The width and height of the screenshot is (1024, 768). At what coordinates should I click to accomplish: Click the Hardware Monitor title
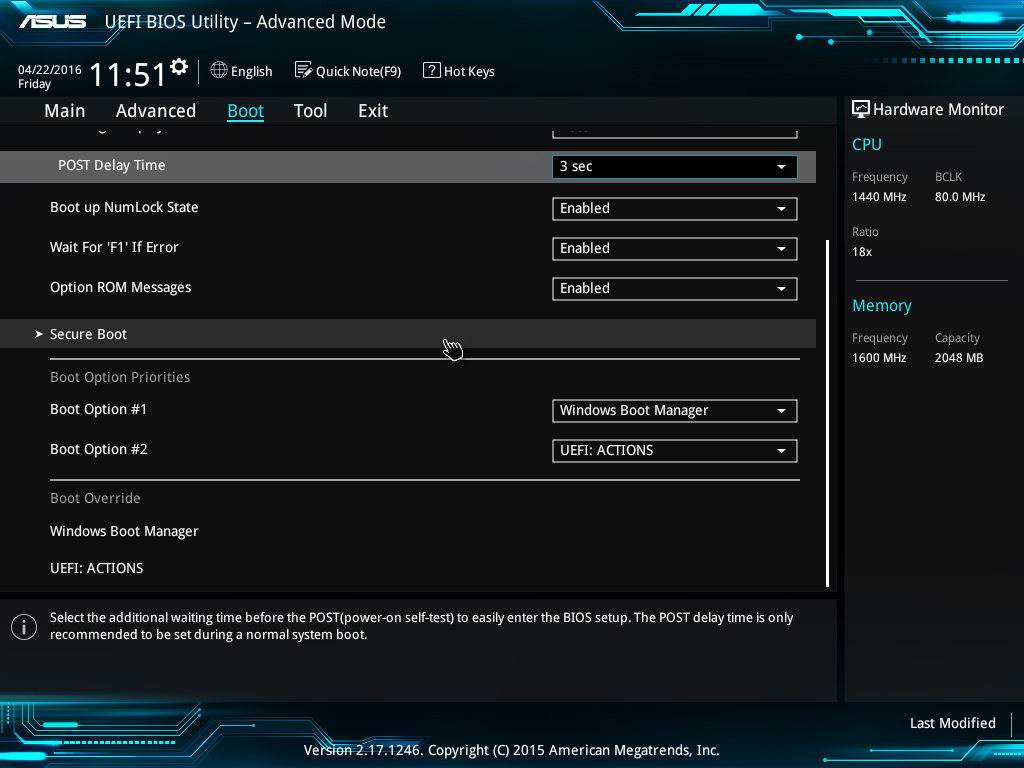click(x=938, y=109)
